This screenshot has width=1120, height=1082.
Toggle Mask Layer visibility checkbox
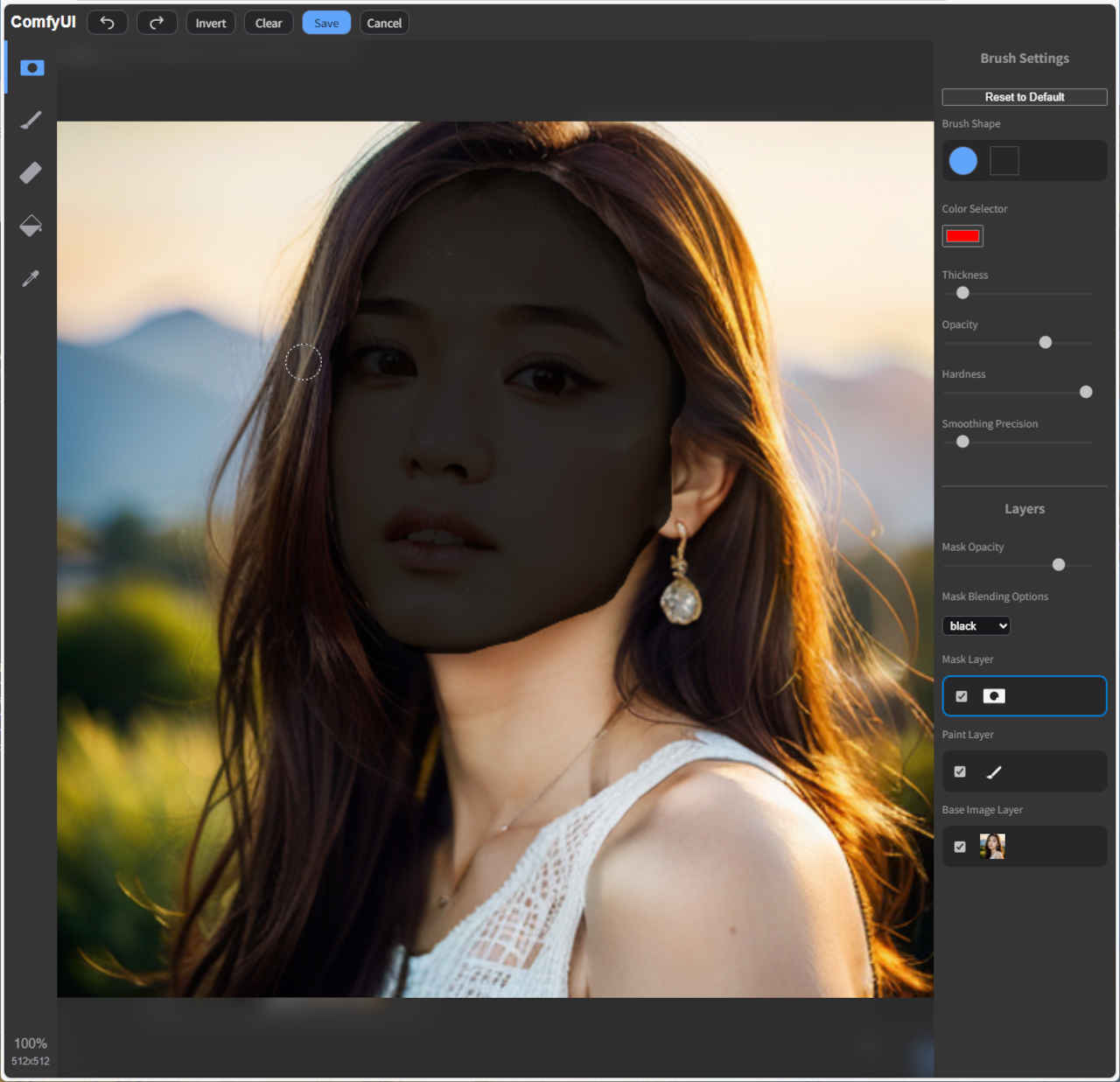tap(961, 696)
